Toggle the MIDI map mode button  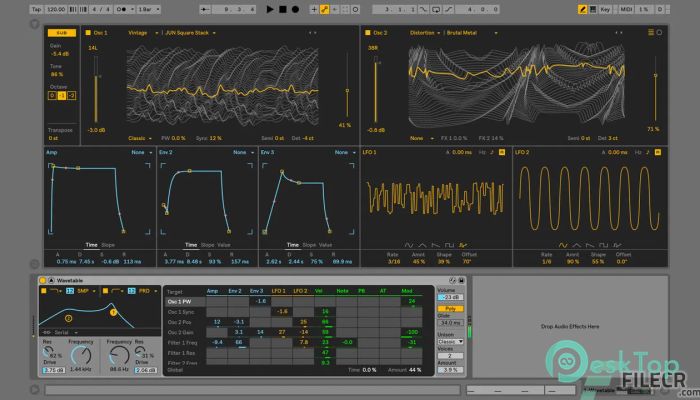click(626, 9)
